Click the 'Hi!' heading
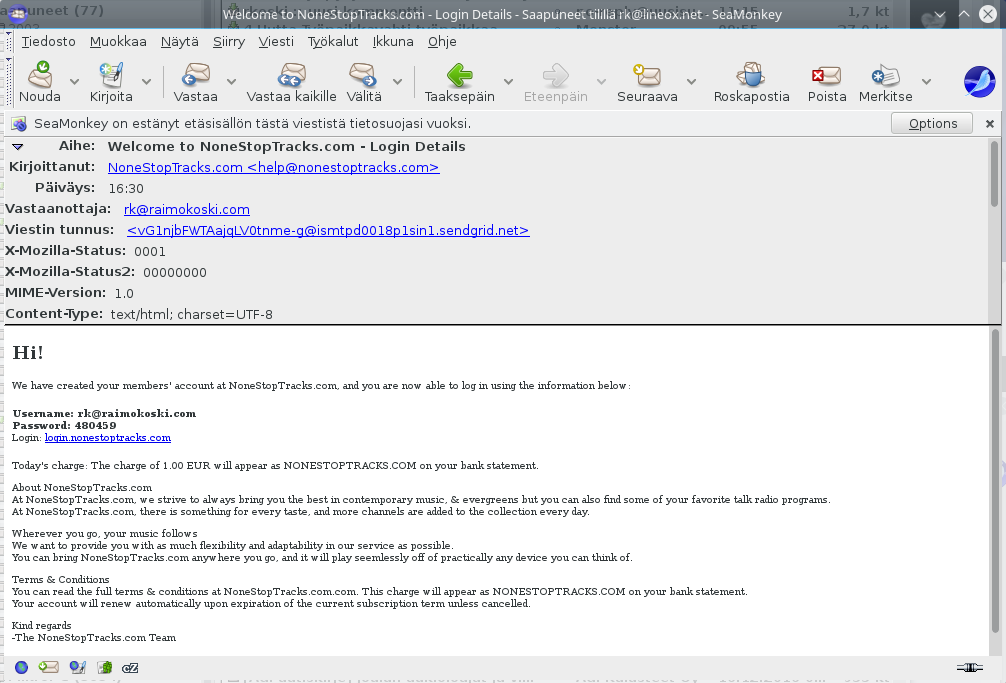 point(28,352)
